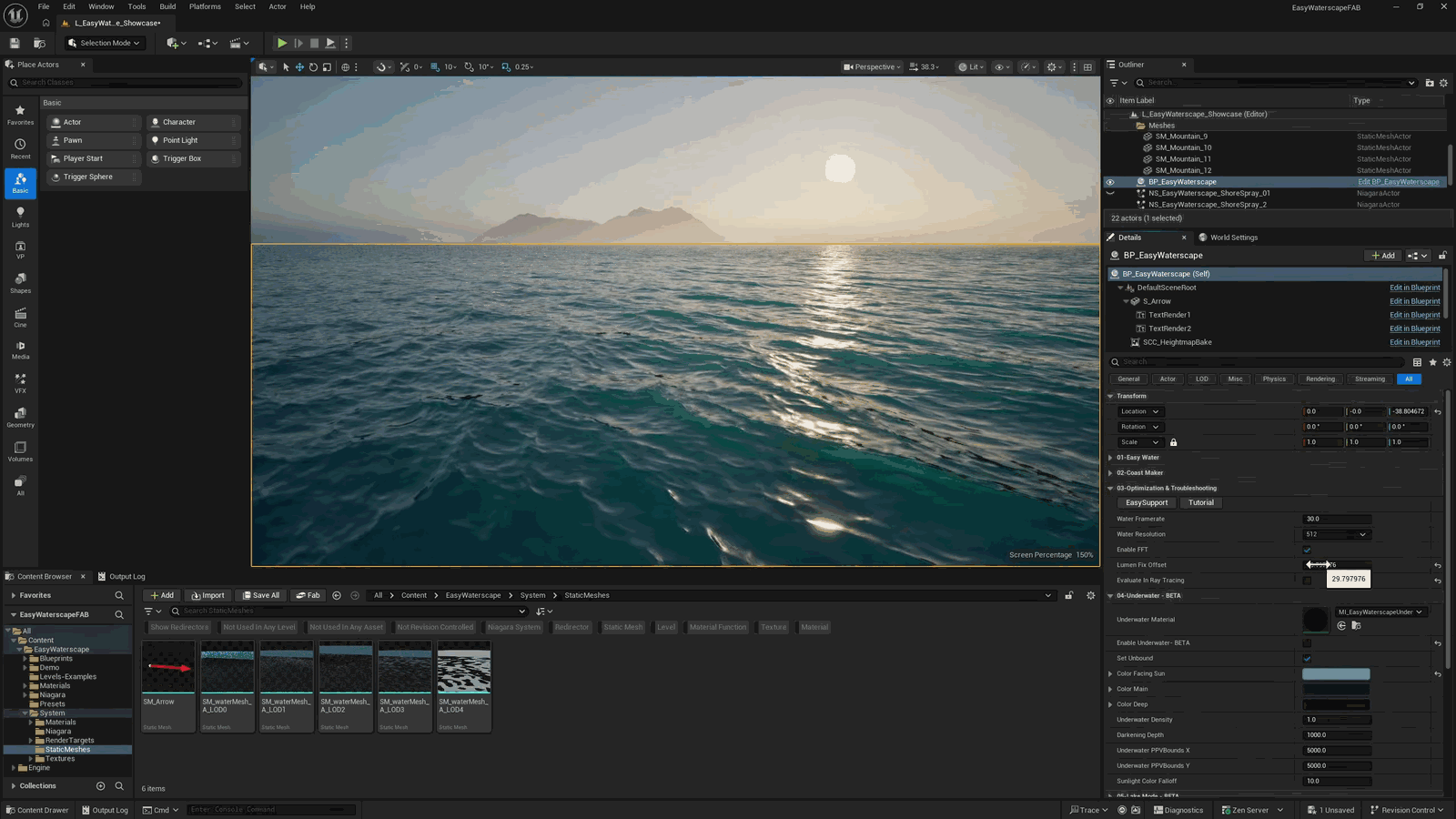The height and width of the screenshot is (819, 1456).
Task: Enable the Evaluate In Ray Tracing checkbox
Action: (1307, 581)
